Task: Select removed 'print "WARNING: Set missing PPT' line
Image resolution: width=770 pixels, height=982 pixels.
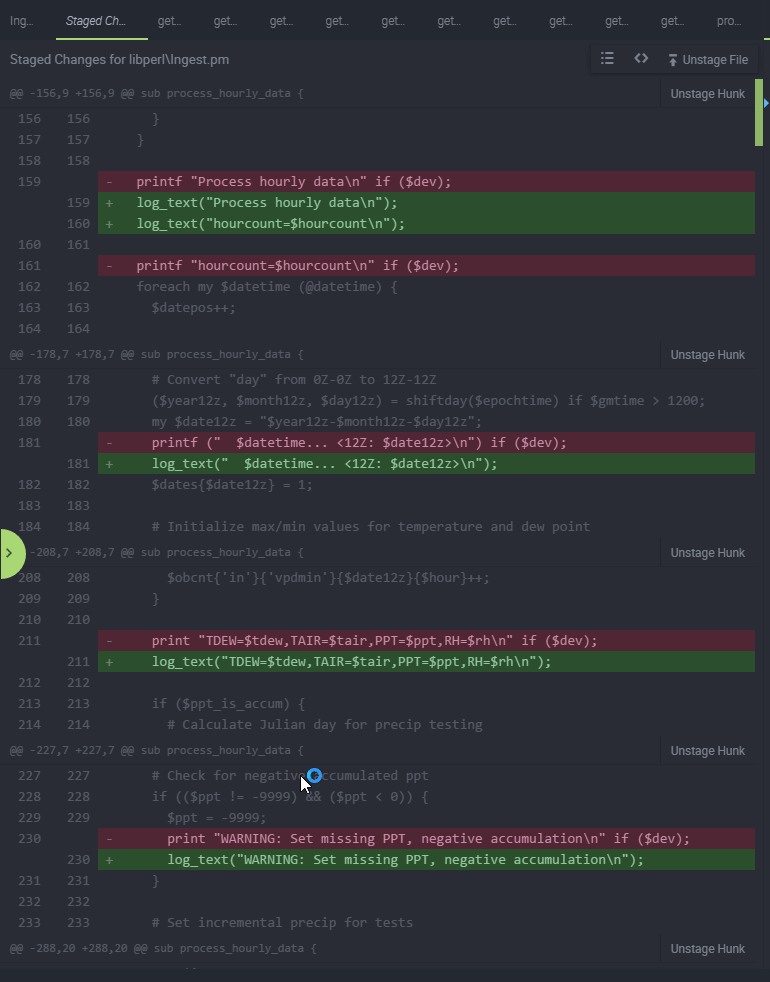Action: tap(426, 839)
